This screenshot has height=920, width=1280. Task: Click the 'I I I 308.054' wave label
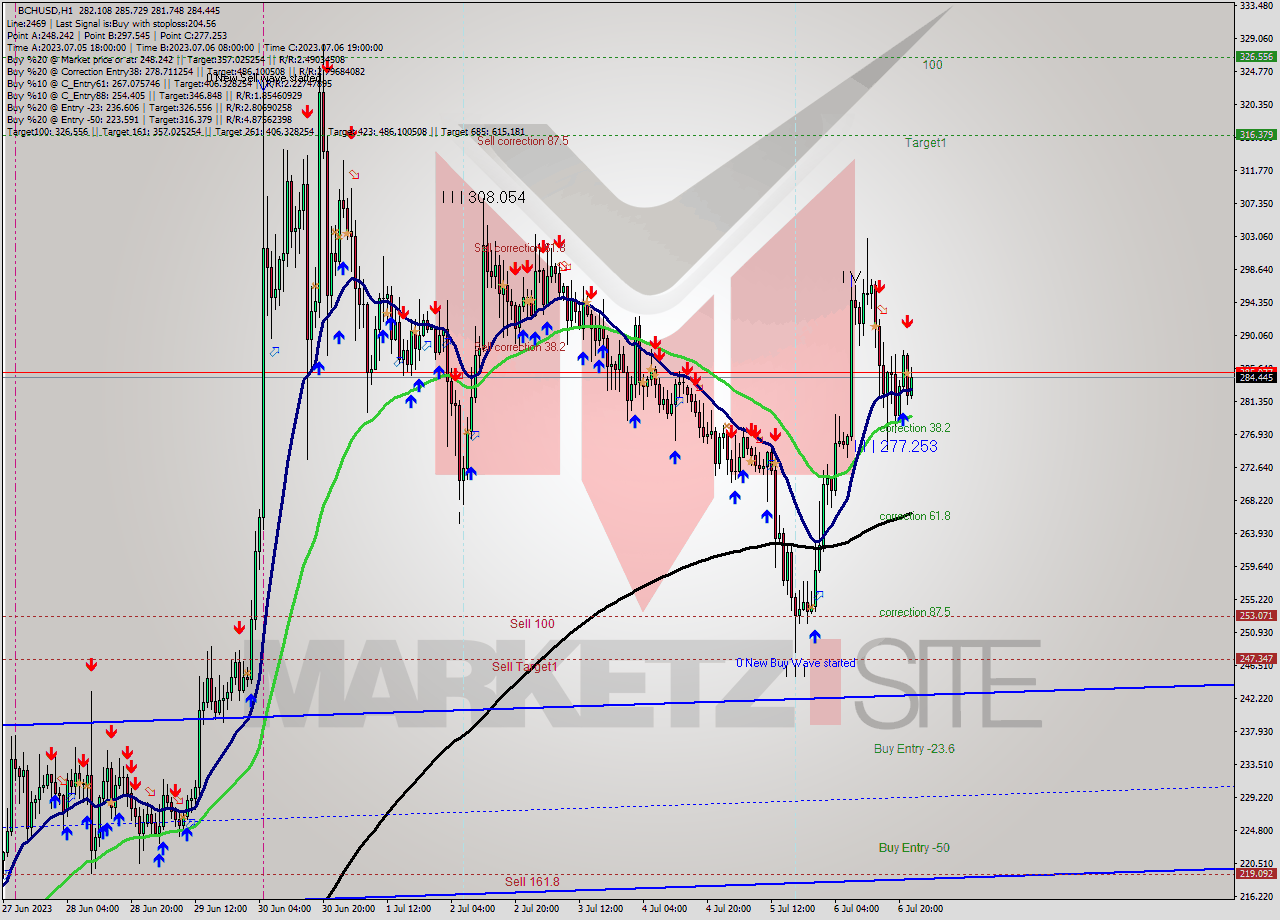click(483, 198)
